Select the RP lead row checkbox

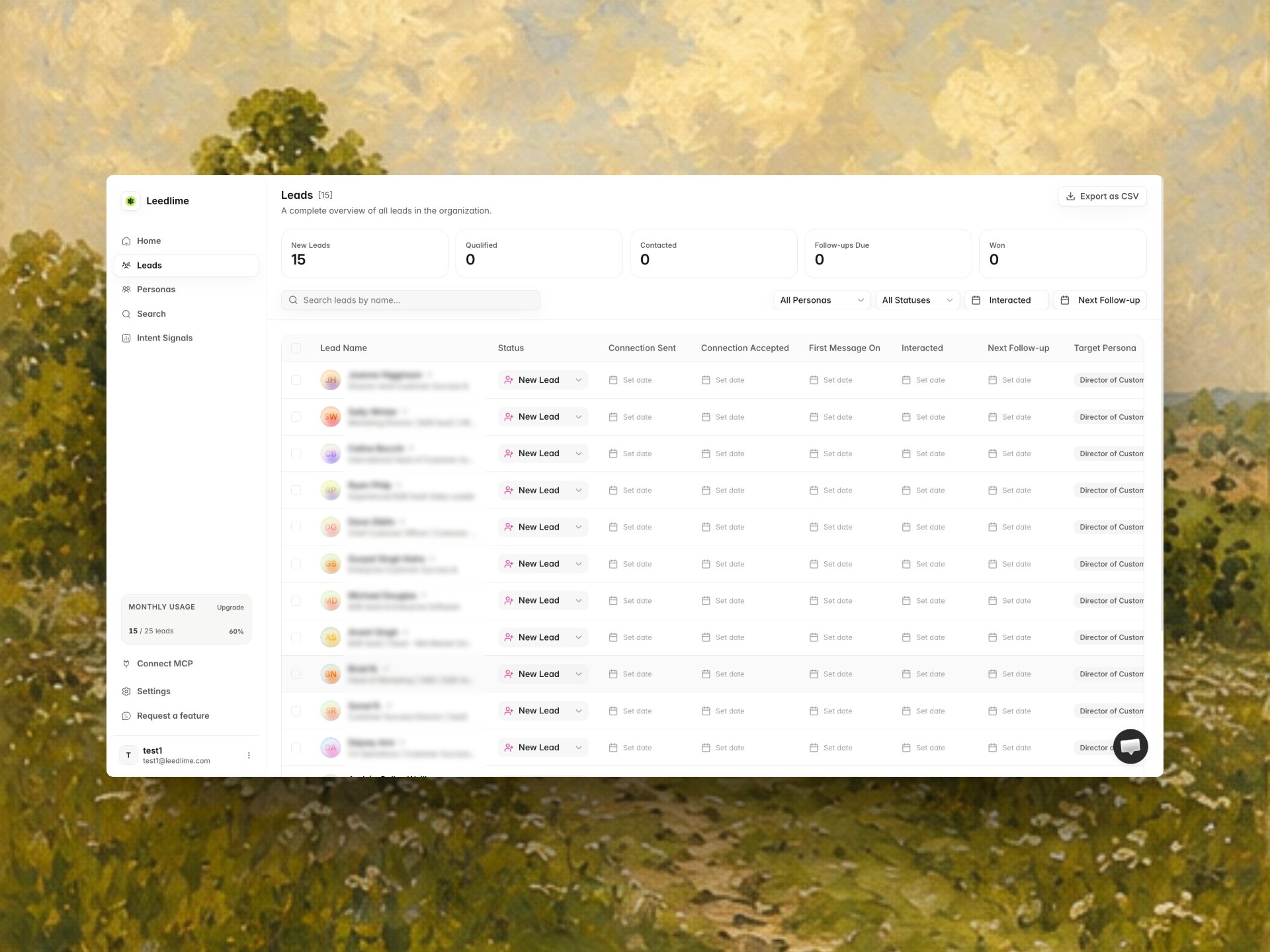click(296, 490)
